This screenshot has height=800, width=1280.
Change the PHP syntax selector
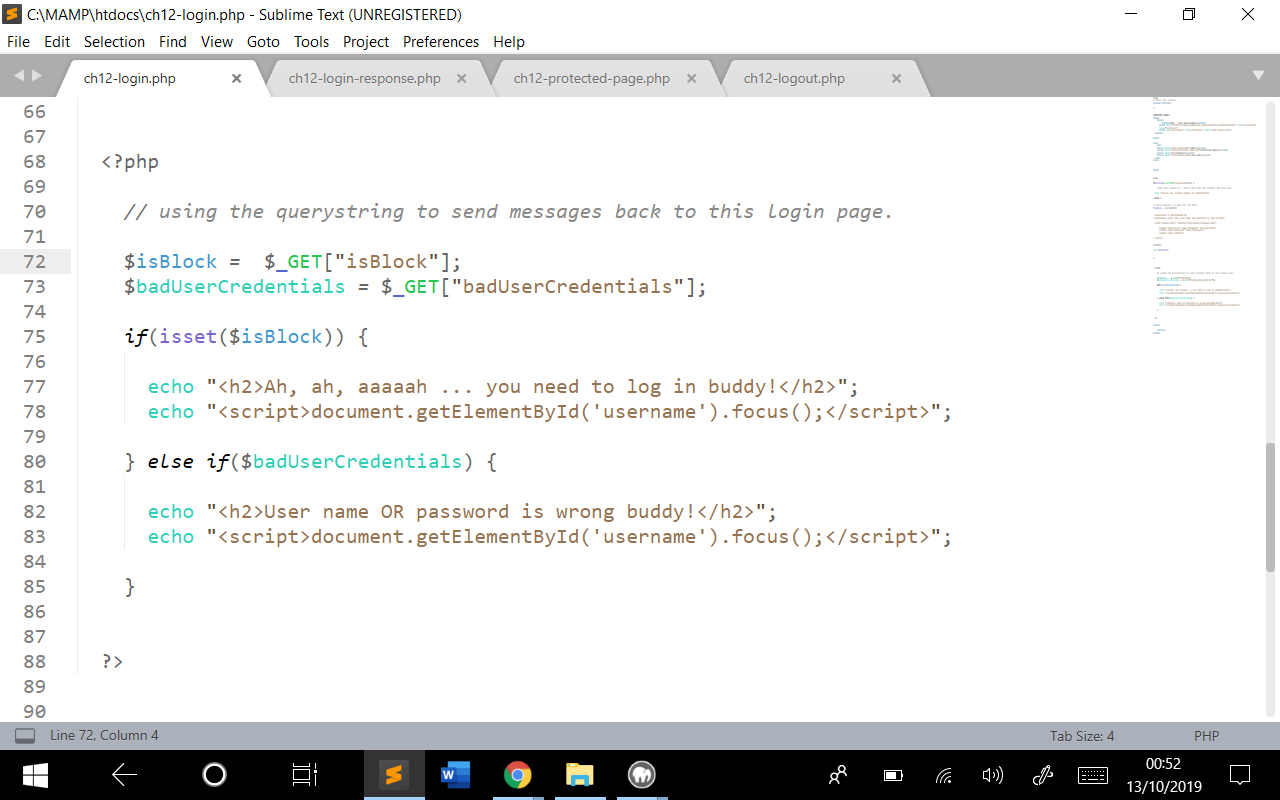pos(1206,736)
